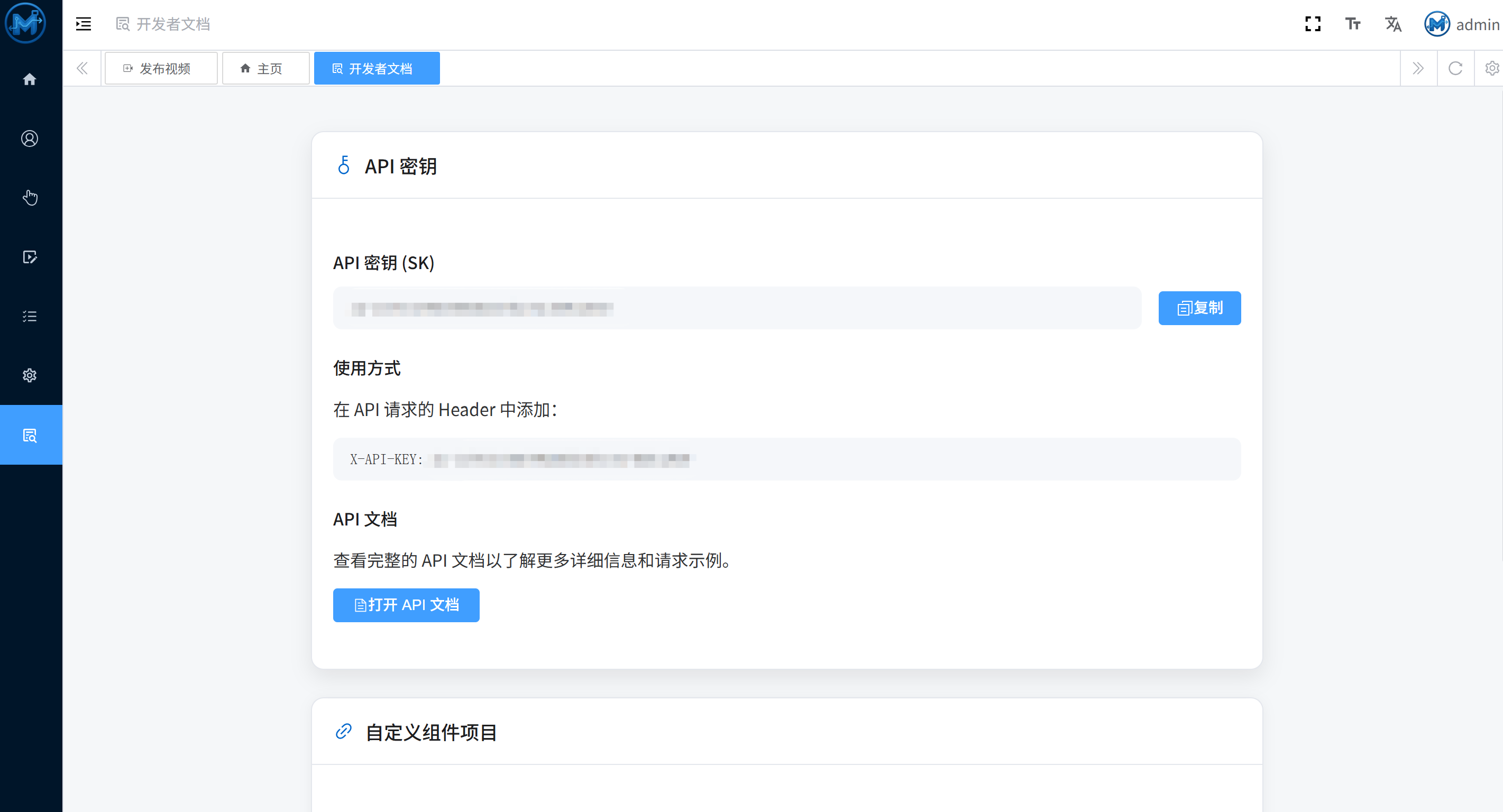The height and width of the screenshot is (812, 1503).
Task: Click the 开发者文档 breadcrumb text
Action: pyautogui.click(x=173, y=24)
